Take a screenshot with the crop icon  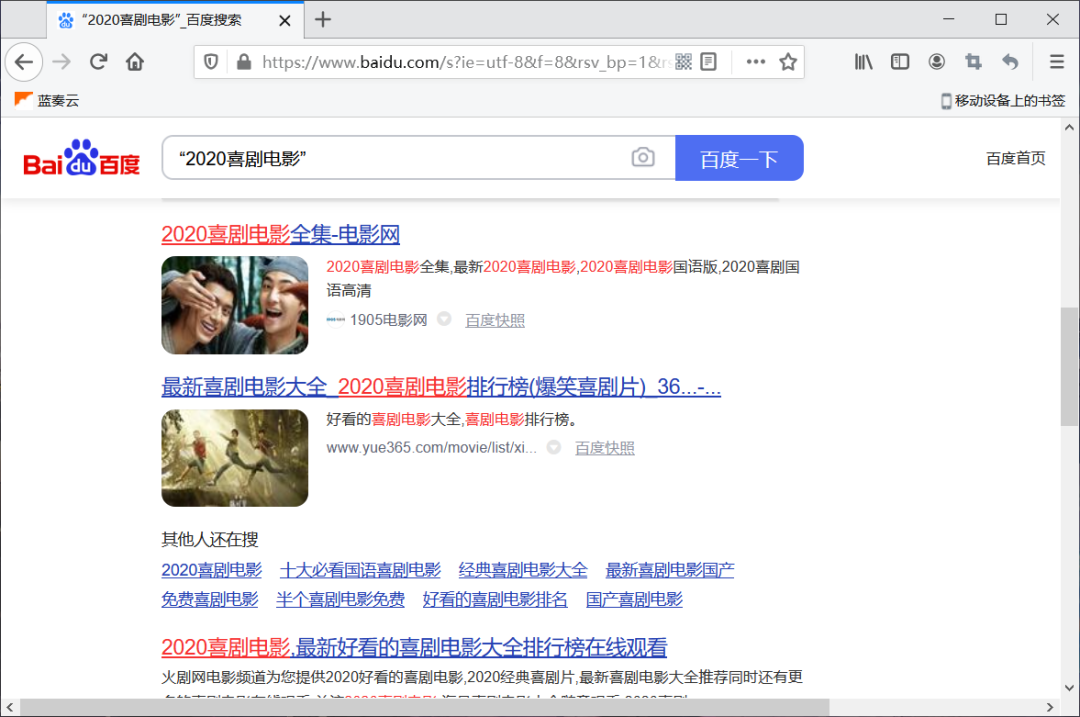[972, 61]
